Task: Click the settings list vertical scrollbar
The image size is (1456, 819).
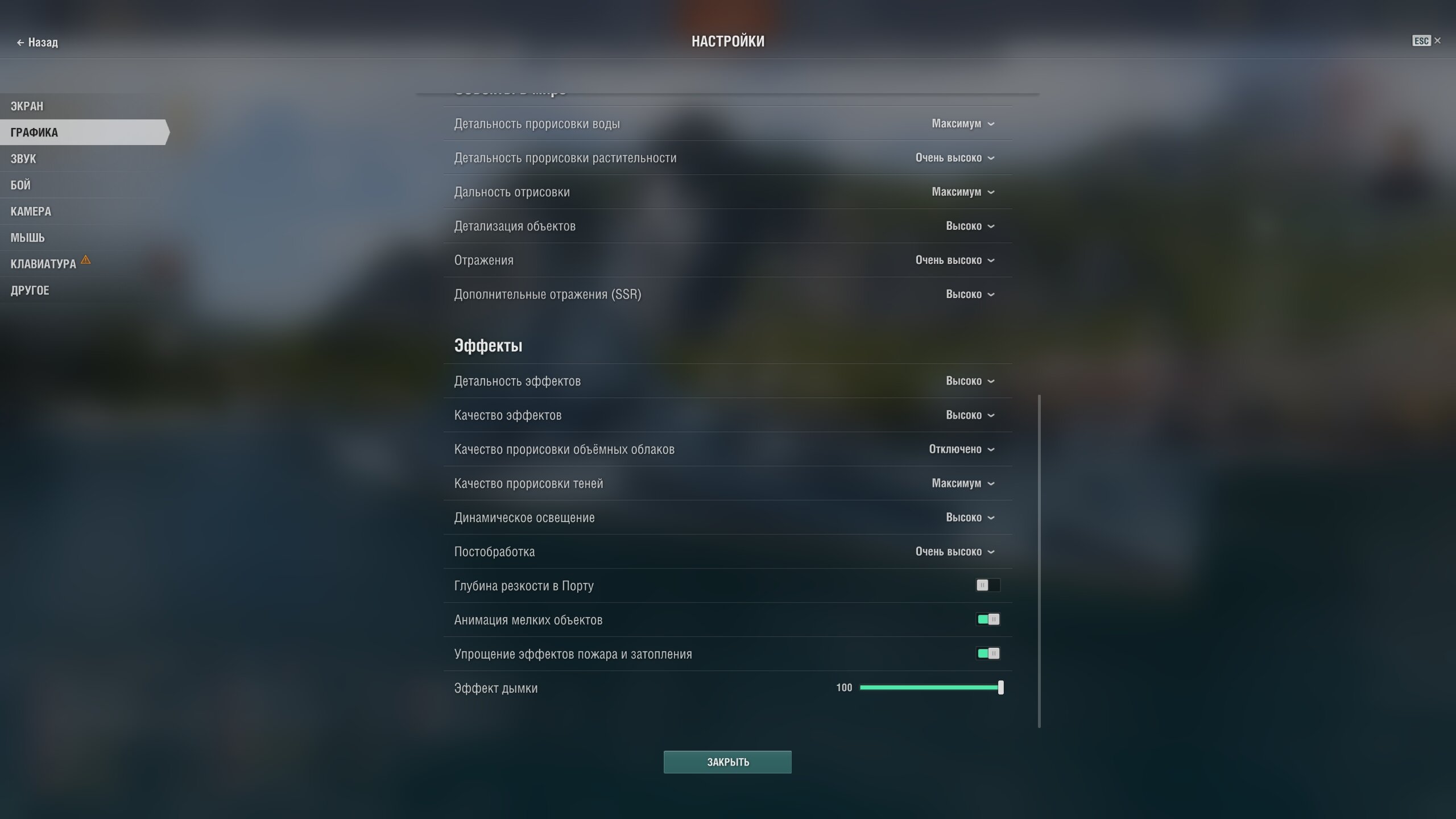Action: (1039, 561)
